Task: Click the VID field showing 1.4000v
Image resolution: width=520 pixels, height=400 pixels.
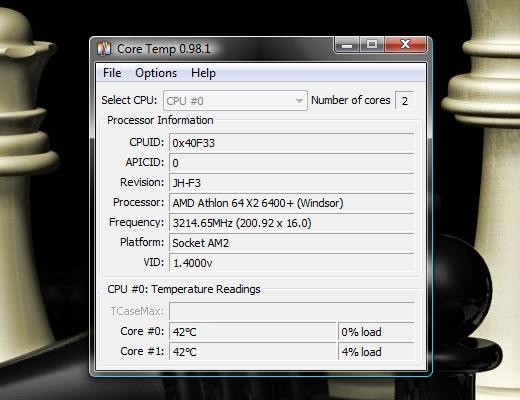Action: point(292,263)
